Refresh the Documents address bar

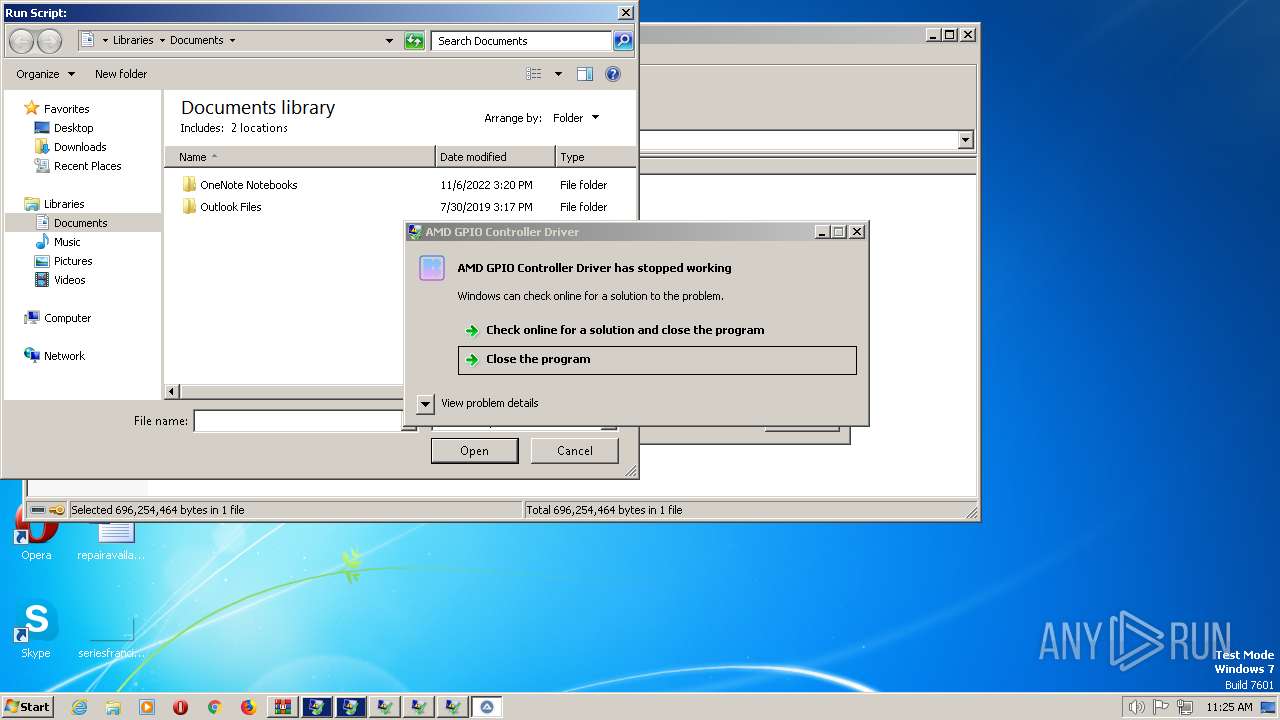[414, 41]
